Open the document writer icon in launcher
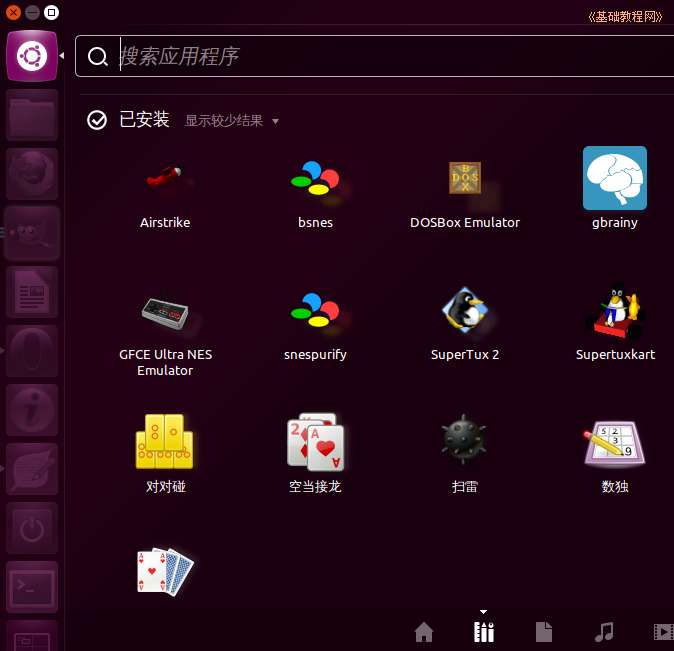The image size is (674, 651). click(32, 292)
